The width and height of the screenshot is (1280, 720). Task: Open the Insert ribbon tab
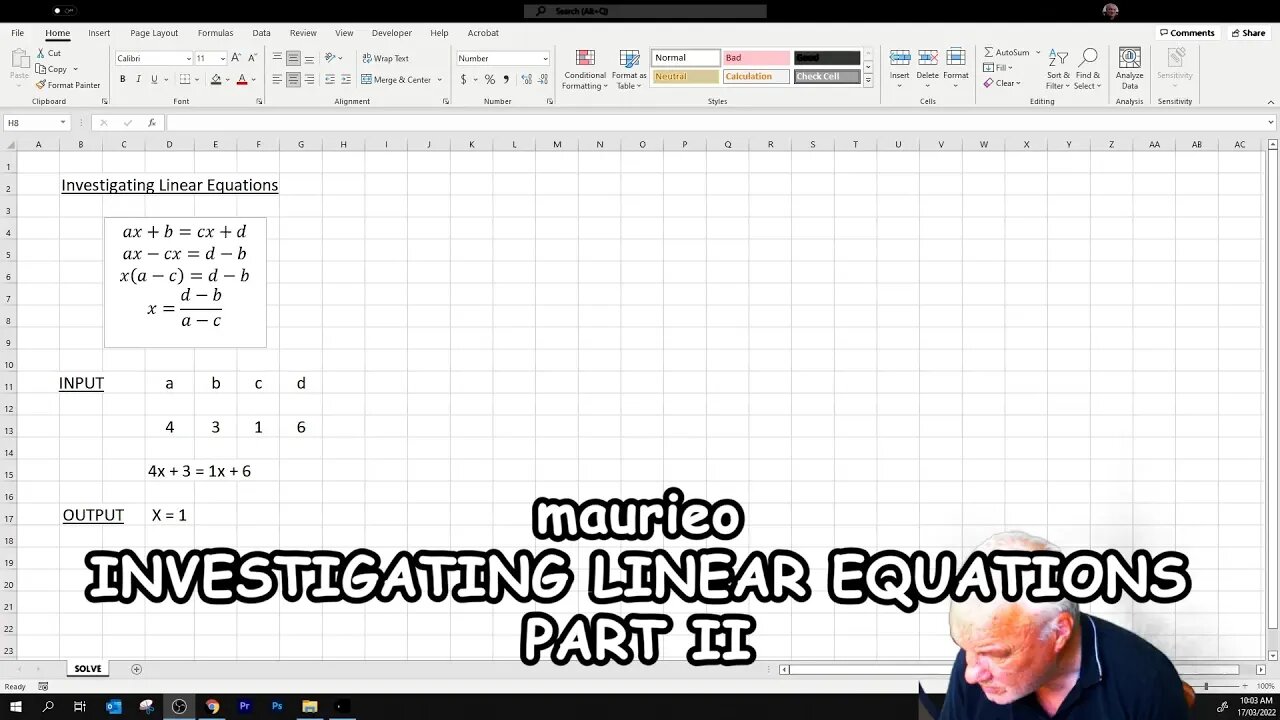99,33
